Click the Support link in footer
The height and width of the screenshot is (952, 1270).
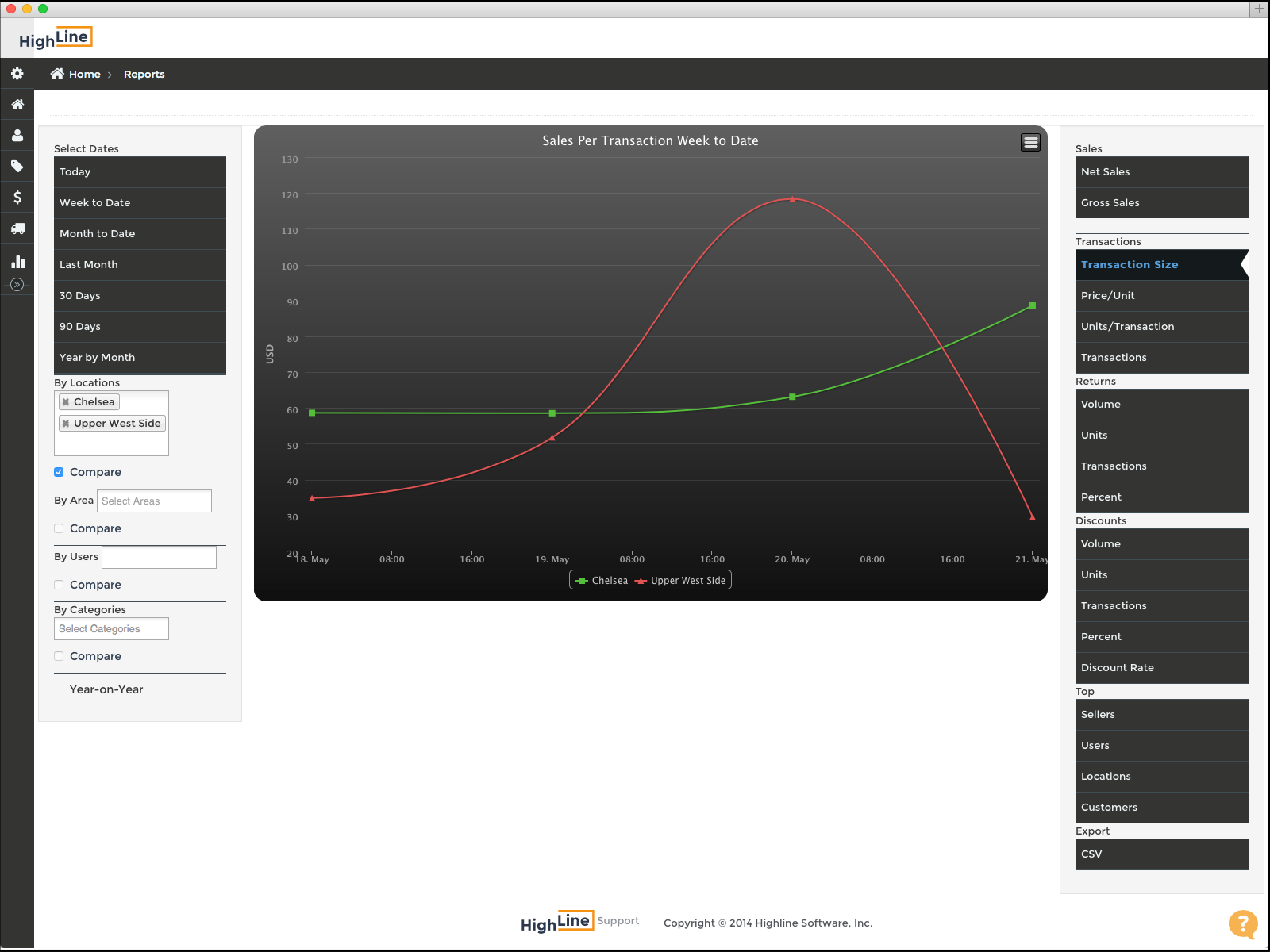click(618, 921)
